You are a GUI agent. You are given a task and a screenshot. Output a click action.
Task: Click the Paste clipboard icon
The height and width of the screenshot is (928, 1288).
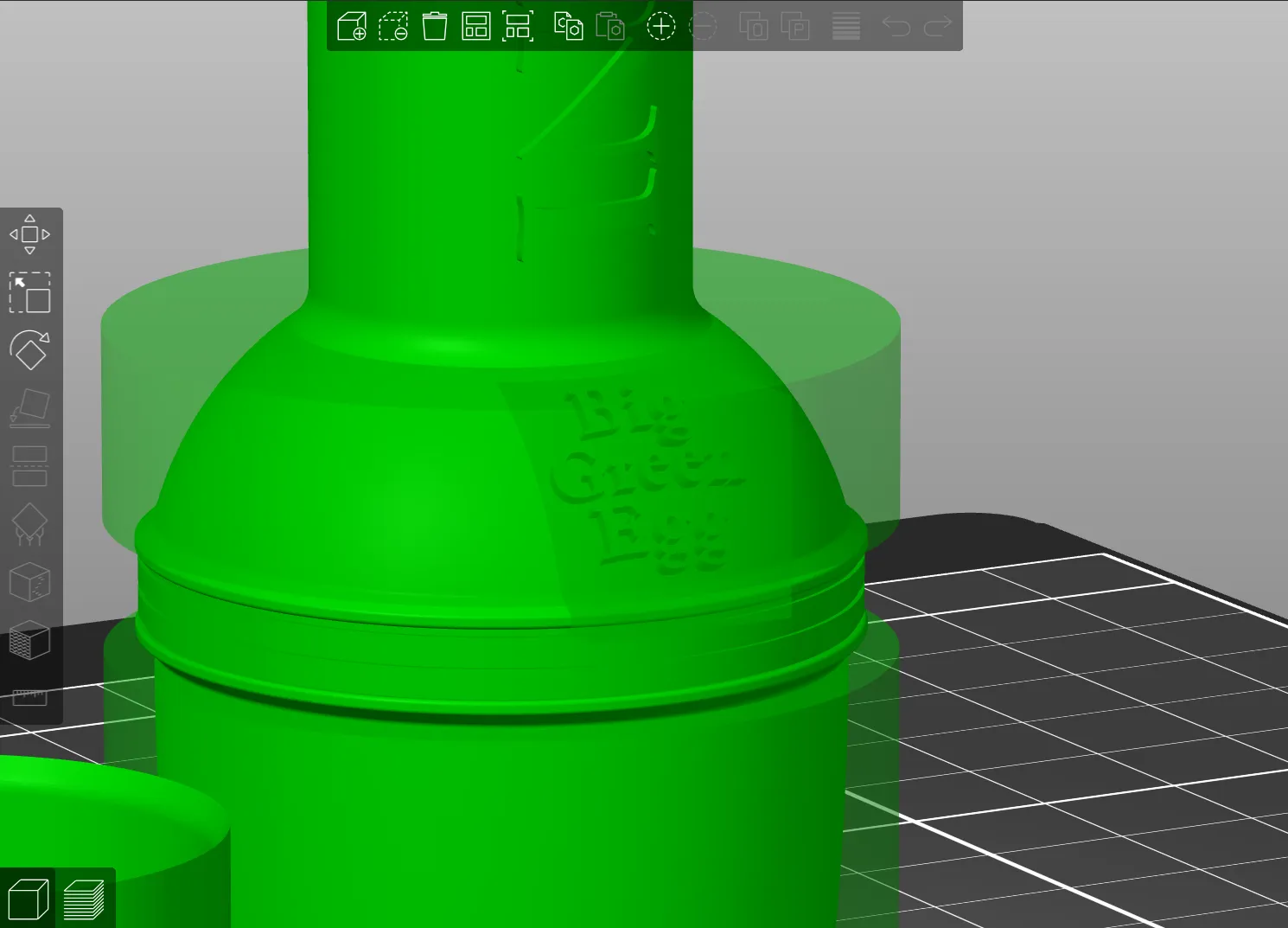610,26
